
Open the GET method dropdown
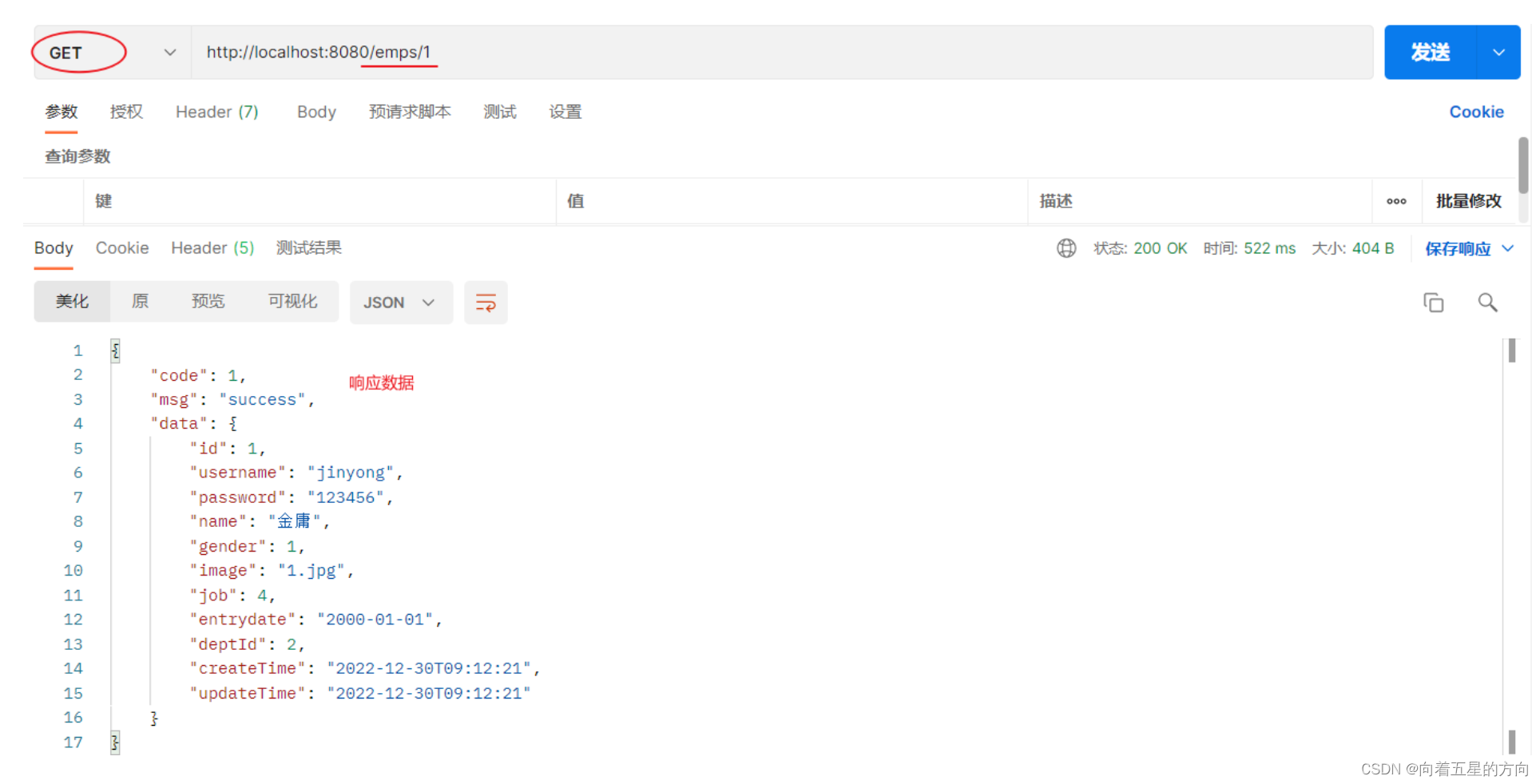(x=112, y=53)
